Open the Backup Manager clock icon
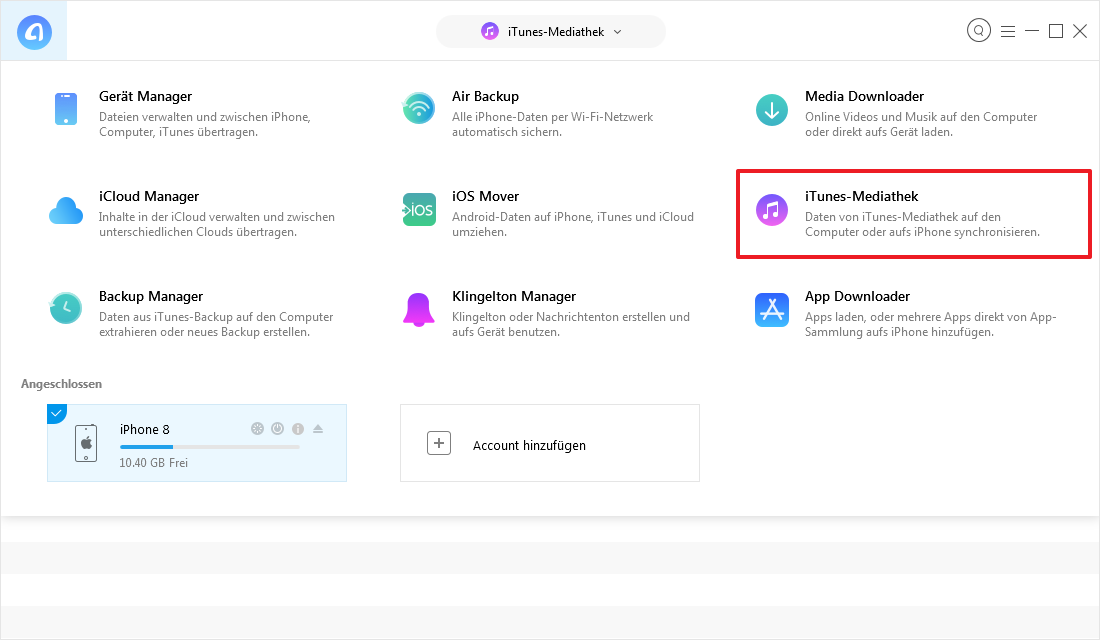This screenshot has height=640, width=1100. click(66, 309)
